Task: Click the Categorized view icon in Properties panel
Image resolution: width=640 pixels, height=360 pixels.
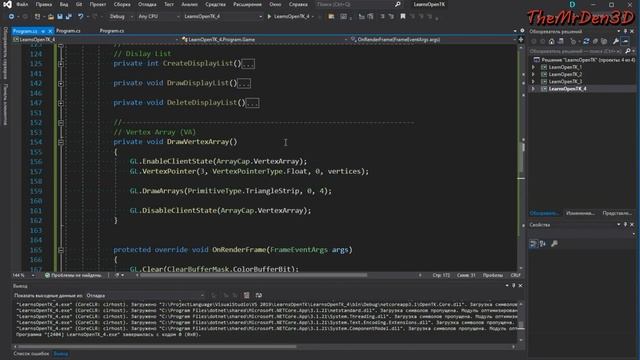Action: [533, 244]
